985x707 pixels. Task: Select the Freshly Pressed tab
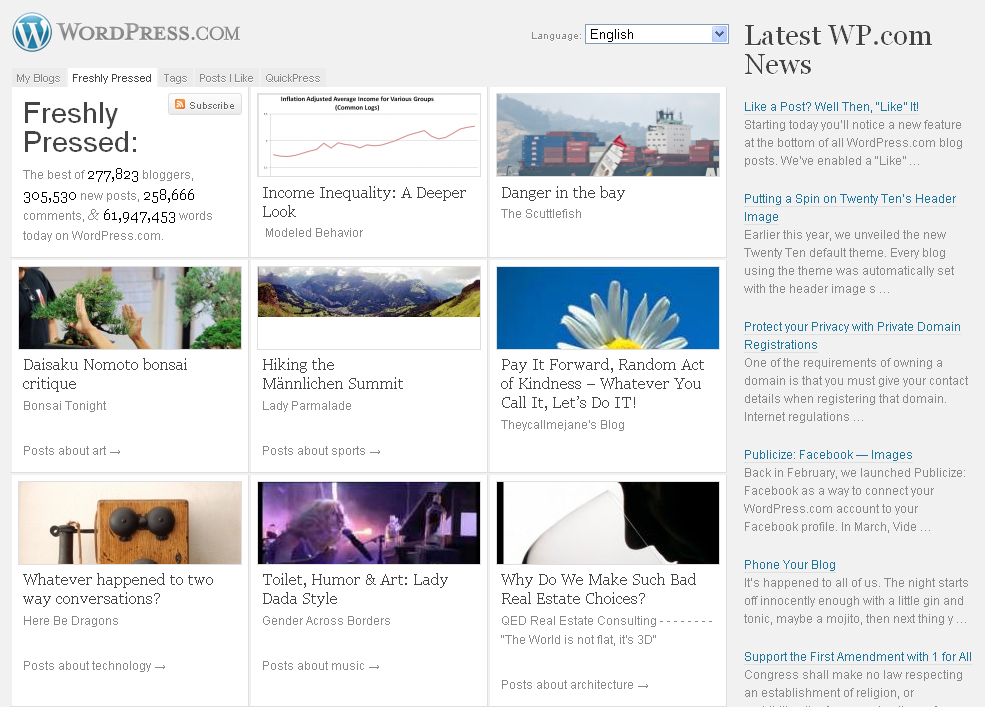[x=112, y=78]
